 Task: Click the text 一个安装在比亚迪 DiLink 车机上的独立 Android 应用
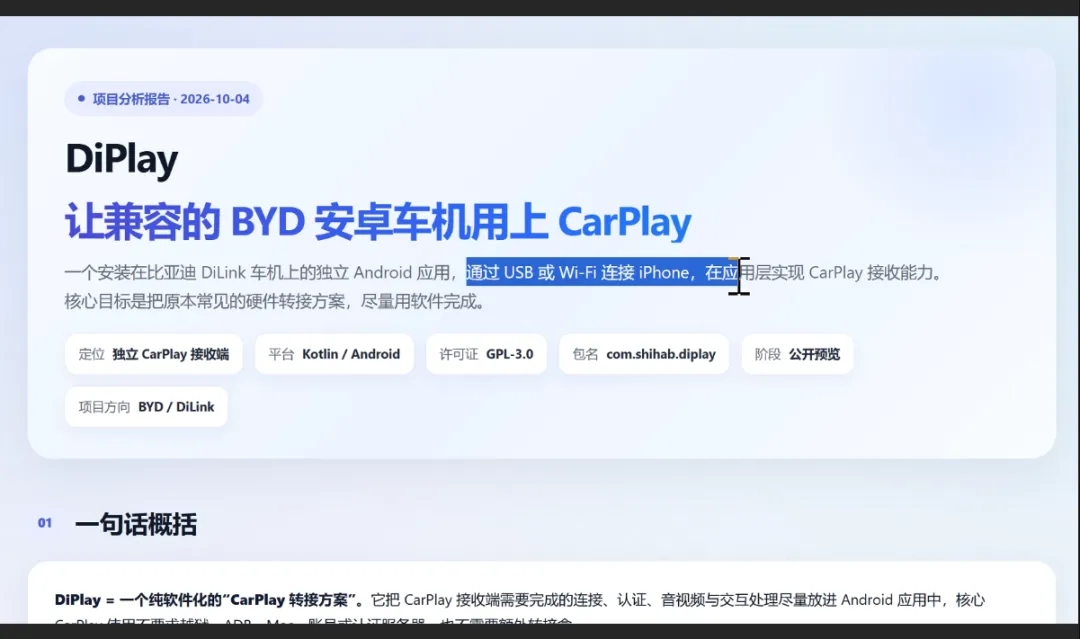tap(257, 273)
